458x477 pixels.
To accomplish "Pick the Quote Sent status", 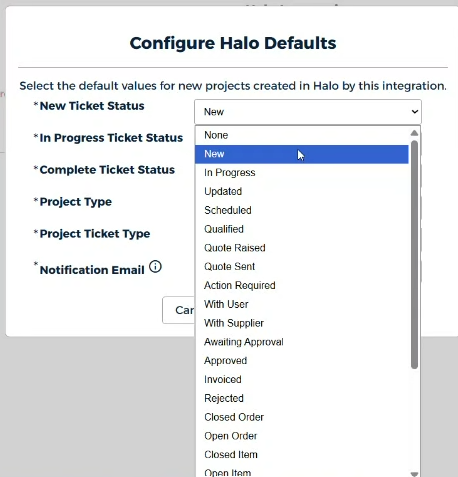I will coord(302,267).
